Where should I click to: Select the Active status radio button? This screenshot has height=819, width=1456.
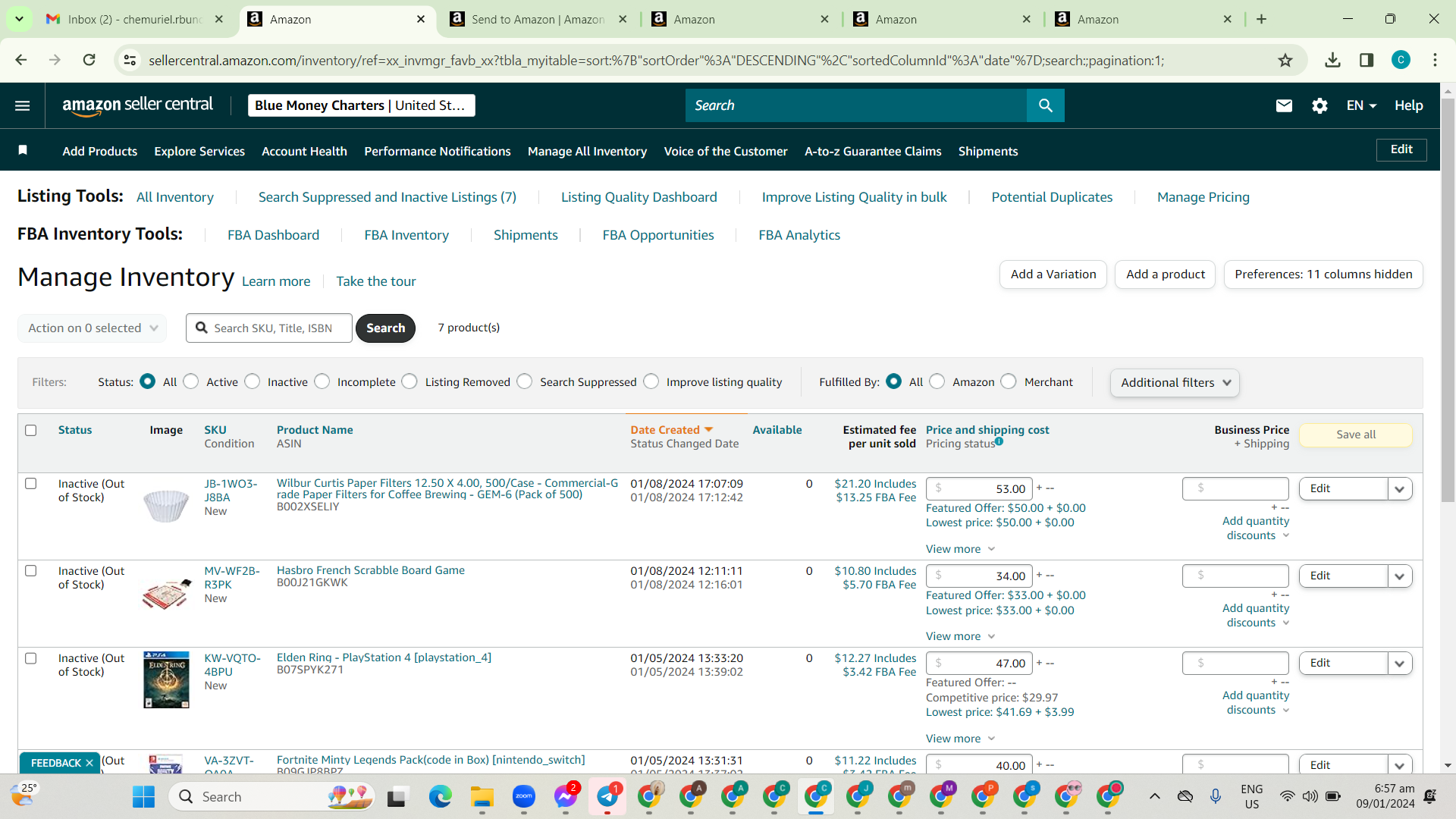pyautogui.click(x=191, y=381)
